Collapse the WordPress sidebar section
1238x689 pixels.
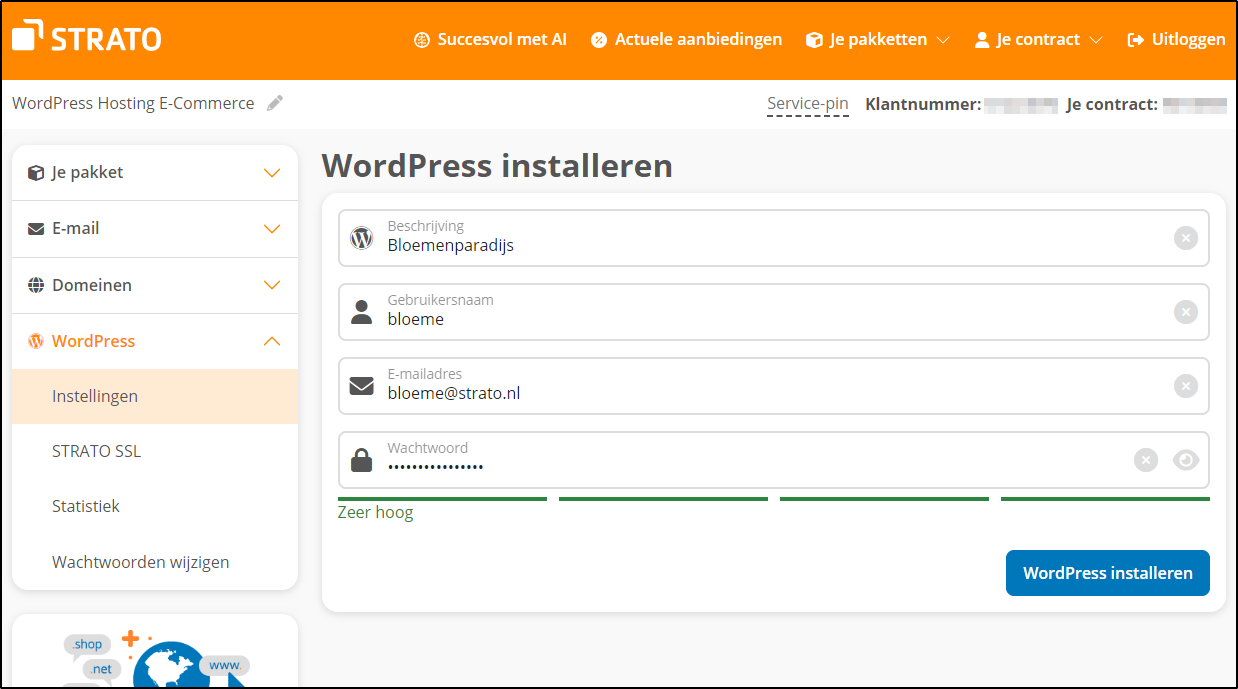click(271, 341)
